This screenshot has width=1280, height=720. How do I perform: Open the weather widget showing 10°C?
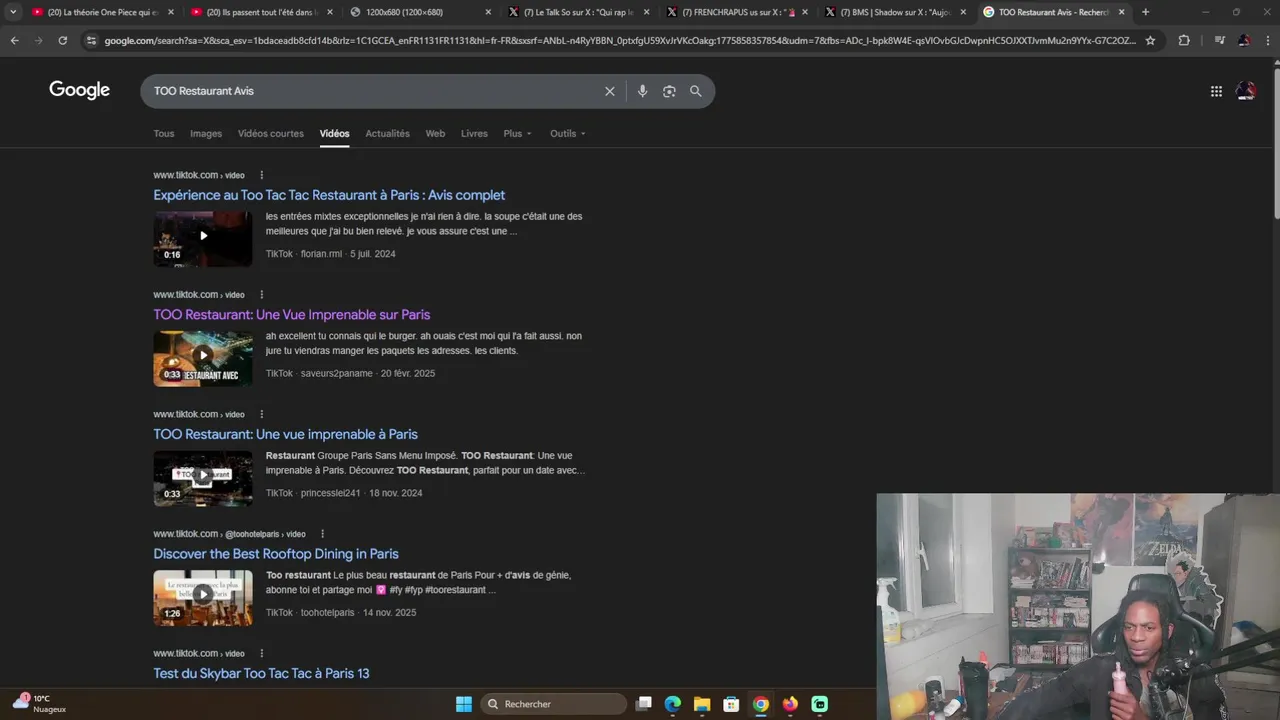click(x=39, y=703)
